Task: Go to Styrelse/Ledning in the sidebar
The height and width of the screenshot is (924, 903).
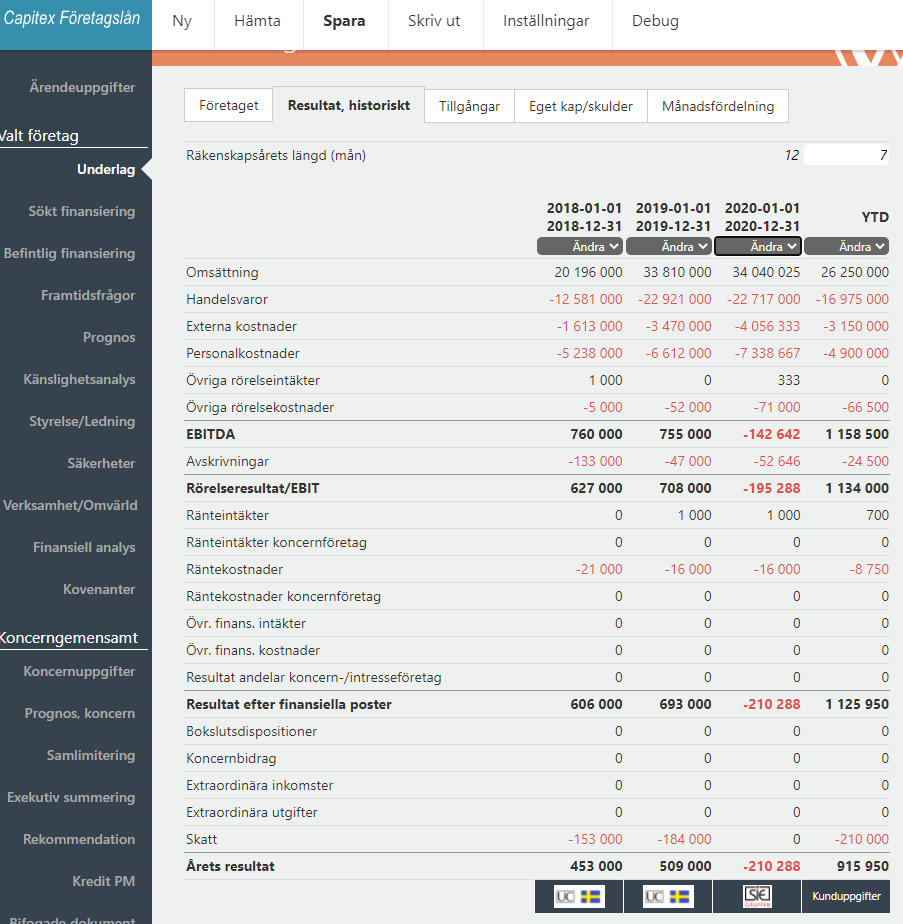Action: pos(83,421)
